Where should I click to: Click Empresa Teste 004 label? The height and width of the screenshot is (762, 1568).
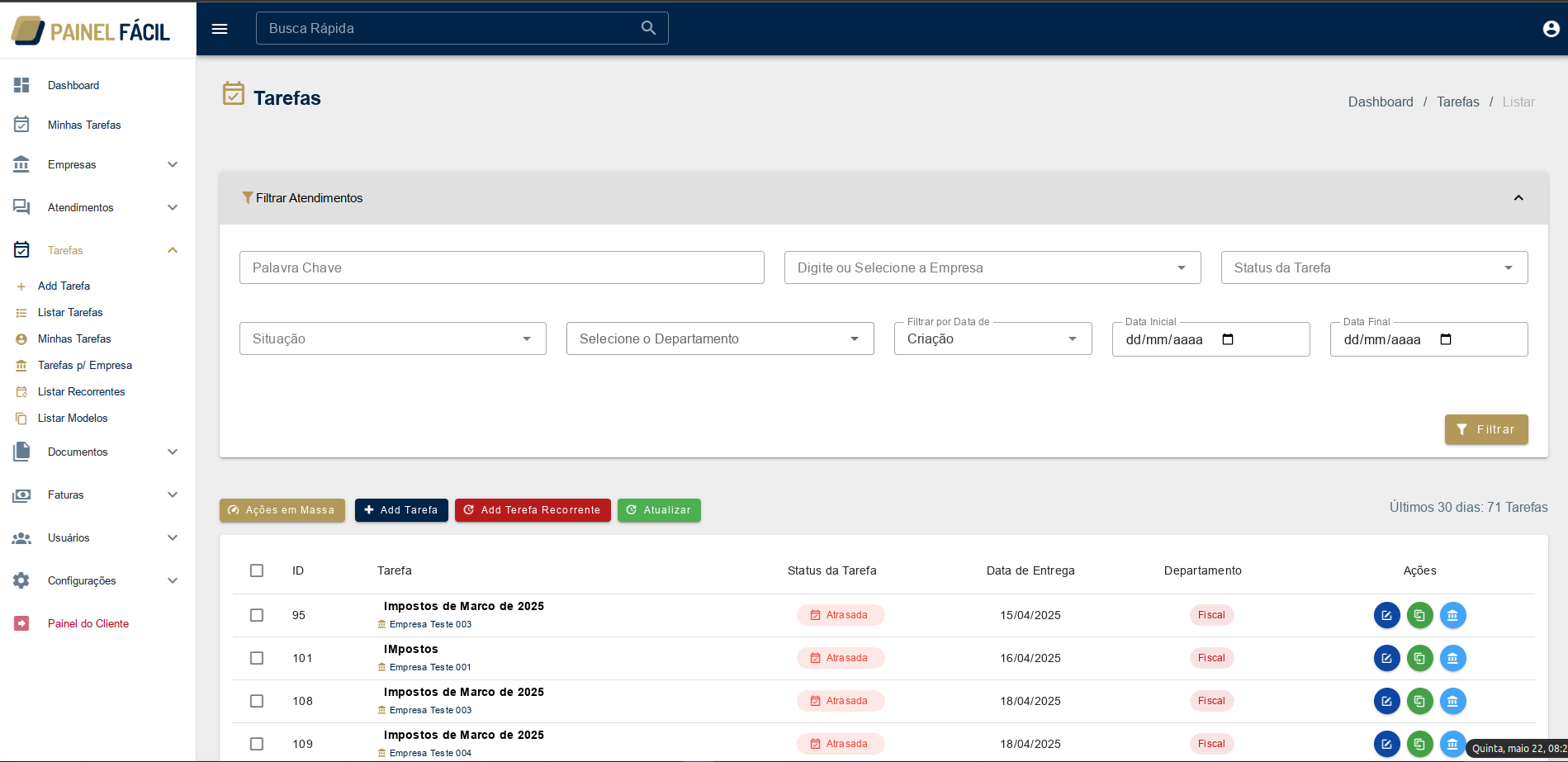point(430,753)
